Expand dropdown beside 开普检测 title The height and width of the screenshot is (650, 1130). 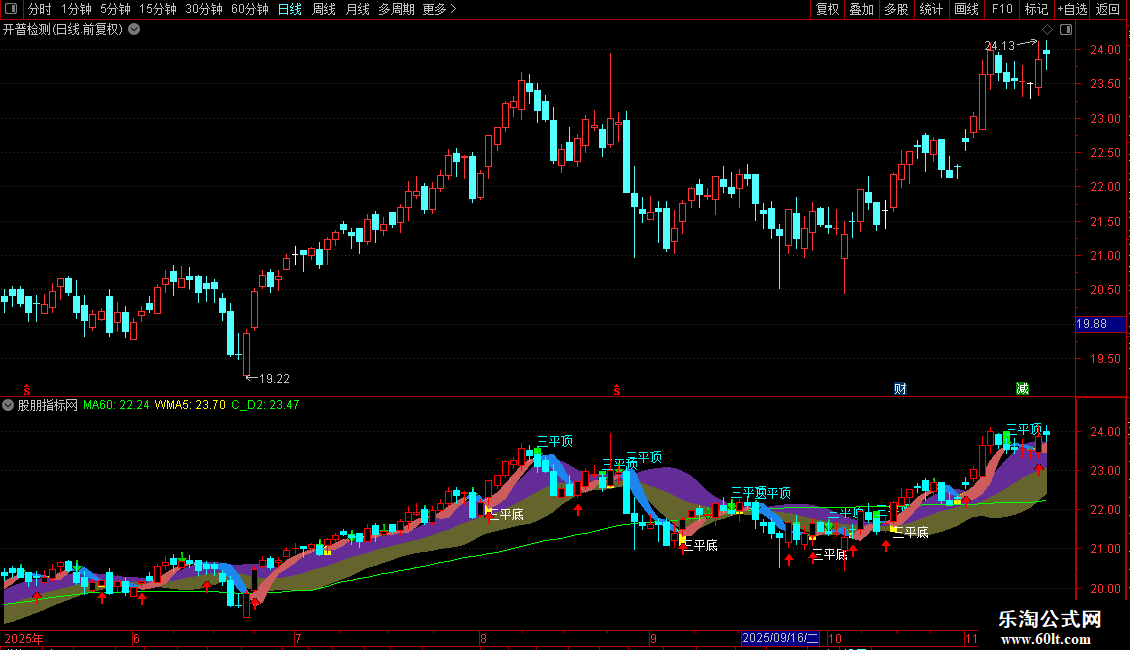click(134, 30)
